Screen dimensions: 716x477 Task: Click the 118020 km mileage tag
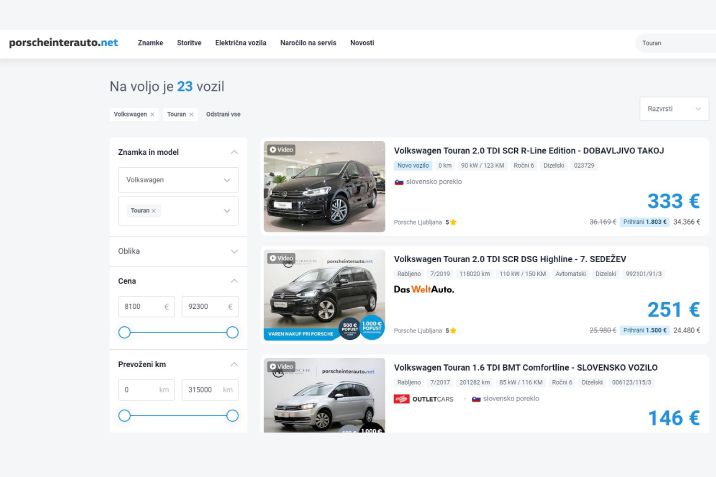[x=475, y=274]
